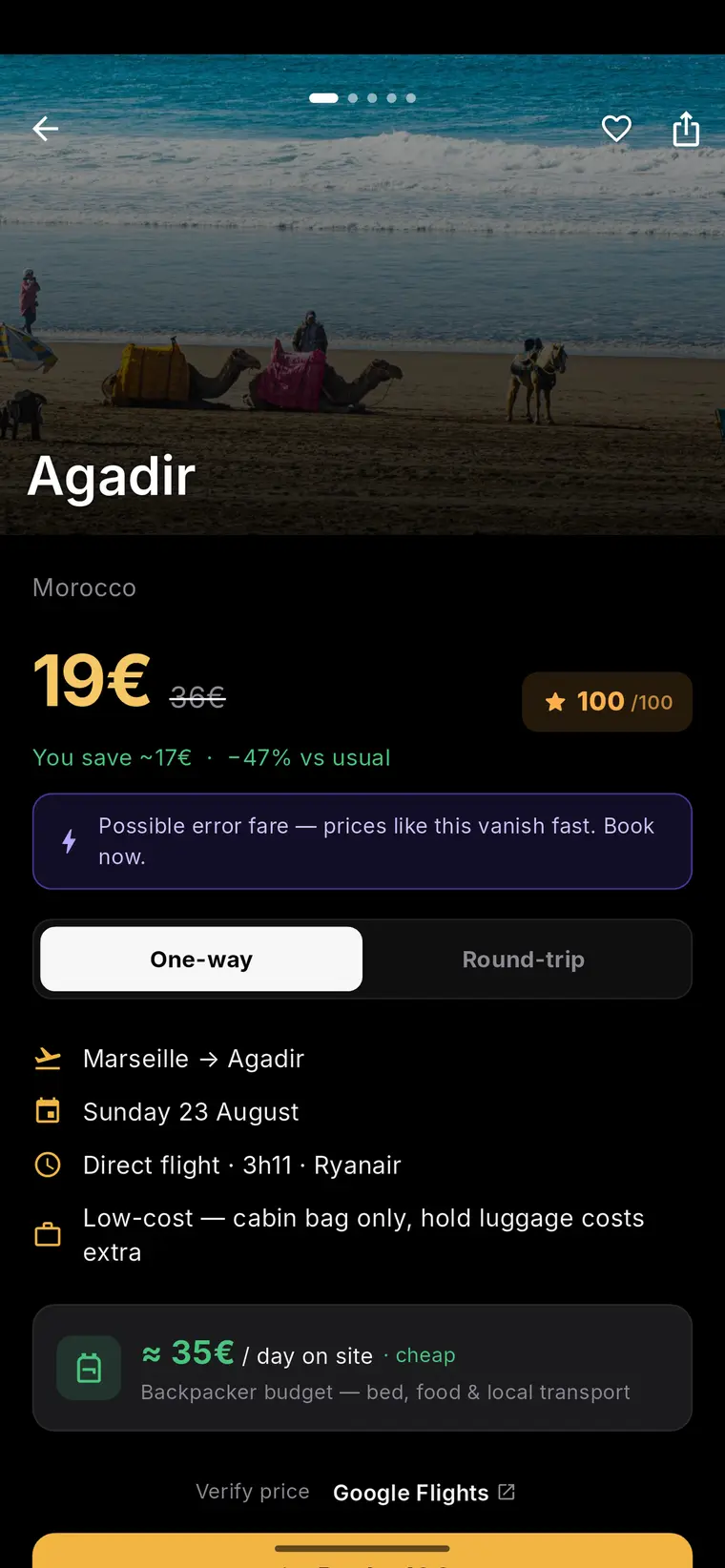
Task: Select the One-way tab
Action: pyautogui.click(x=201, y=959)
